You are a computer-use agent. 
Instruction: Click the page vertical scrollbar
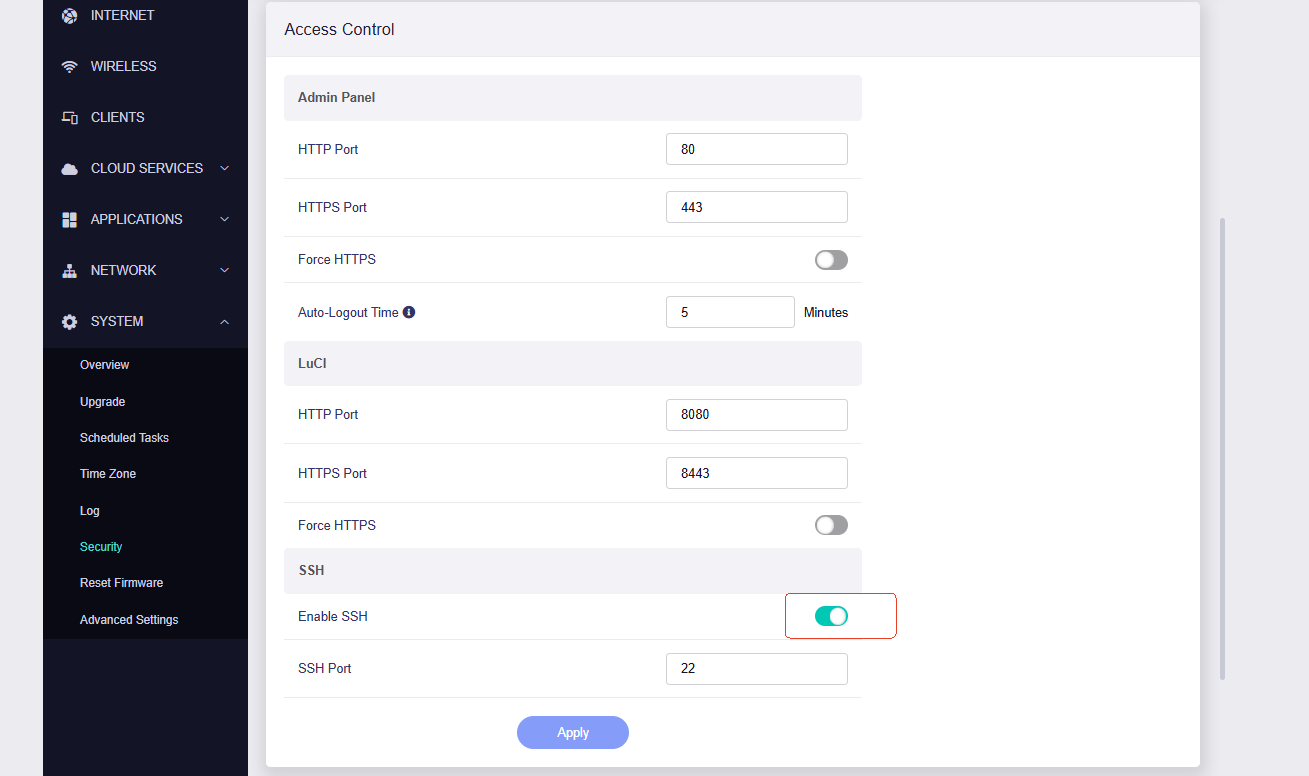click(x=1222, y=448)
